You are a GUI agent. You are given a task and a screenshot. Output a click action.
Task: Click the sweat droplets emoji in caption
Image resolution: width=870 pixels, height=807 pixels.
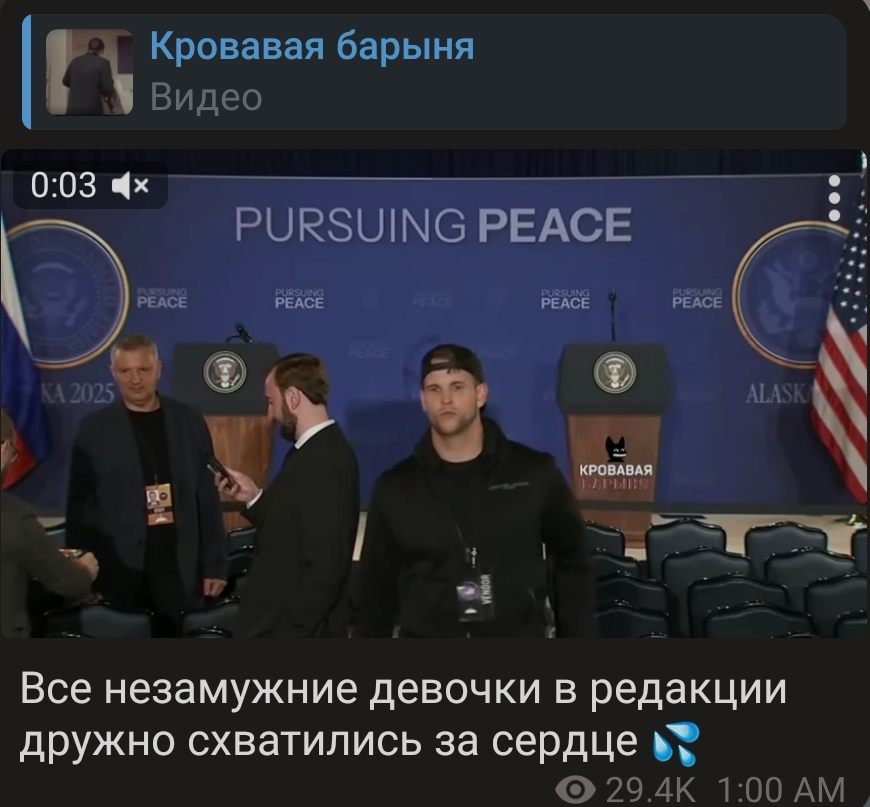(676, 744)
